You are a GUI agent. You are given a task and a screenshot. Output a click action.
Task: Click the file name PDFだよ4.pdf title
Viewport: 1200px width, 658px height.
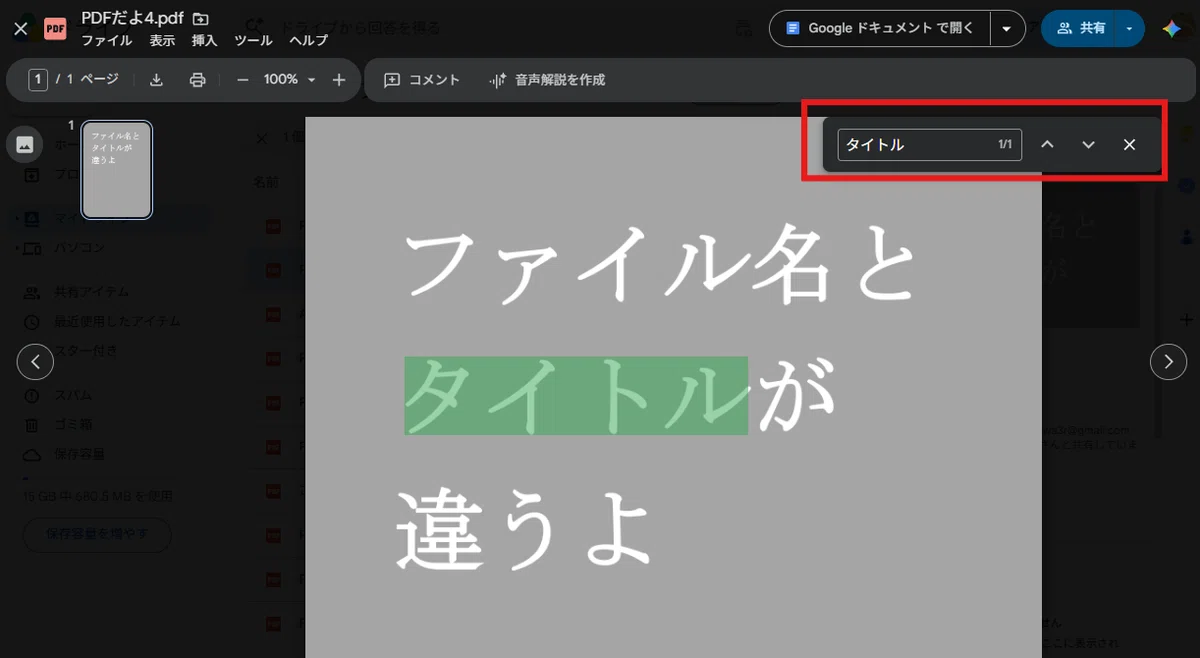pos(134,19)
